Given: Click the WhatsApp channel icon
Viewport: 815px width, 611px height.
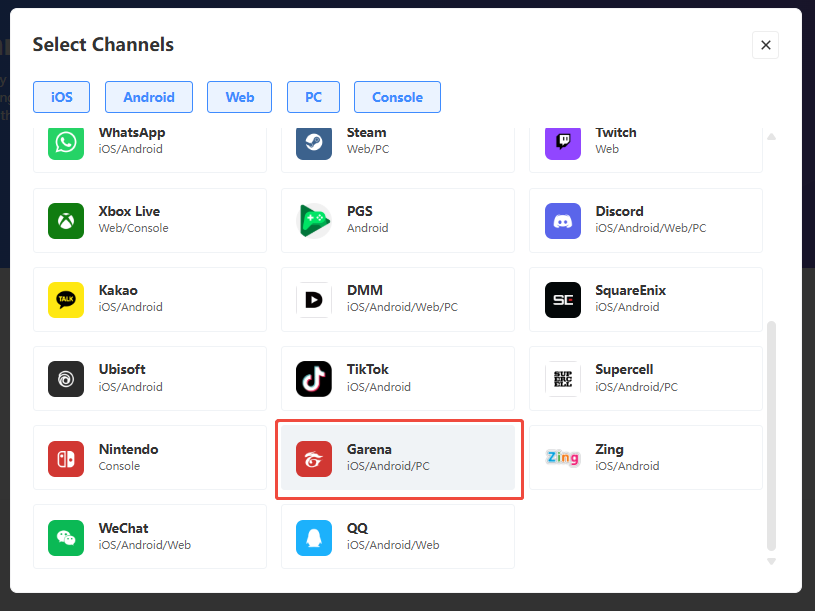Looking at the screenshot, I should coord(66,142).
